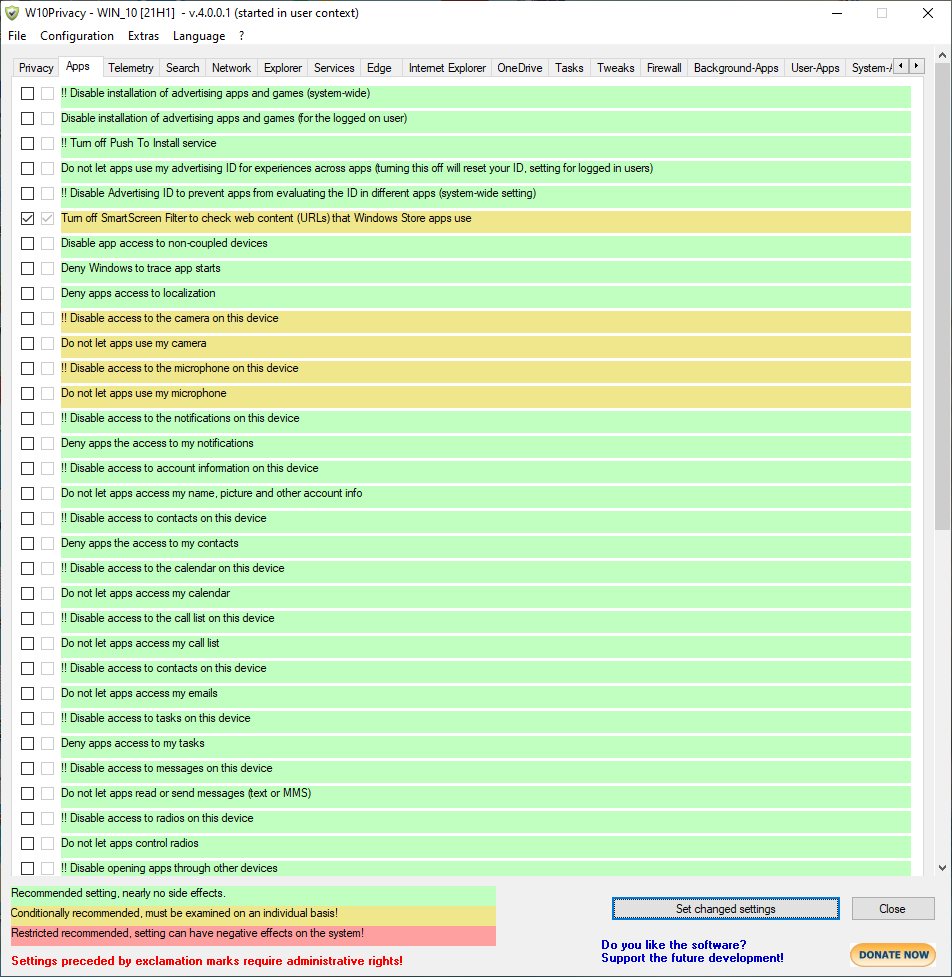Click the scrollbar up arrow
This screenshot has width=952, height=977.
click(x=942, y=55)
